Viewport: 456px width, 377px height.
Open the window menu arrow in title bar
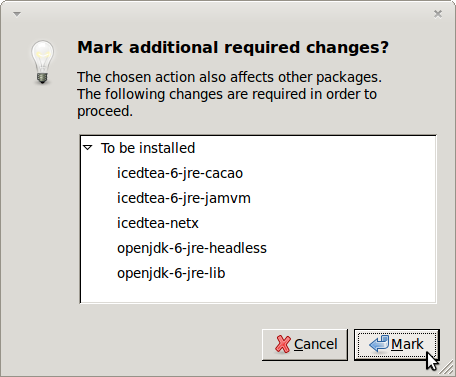click(x=17, y=14)
